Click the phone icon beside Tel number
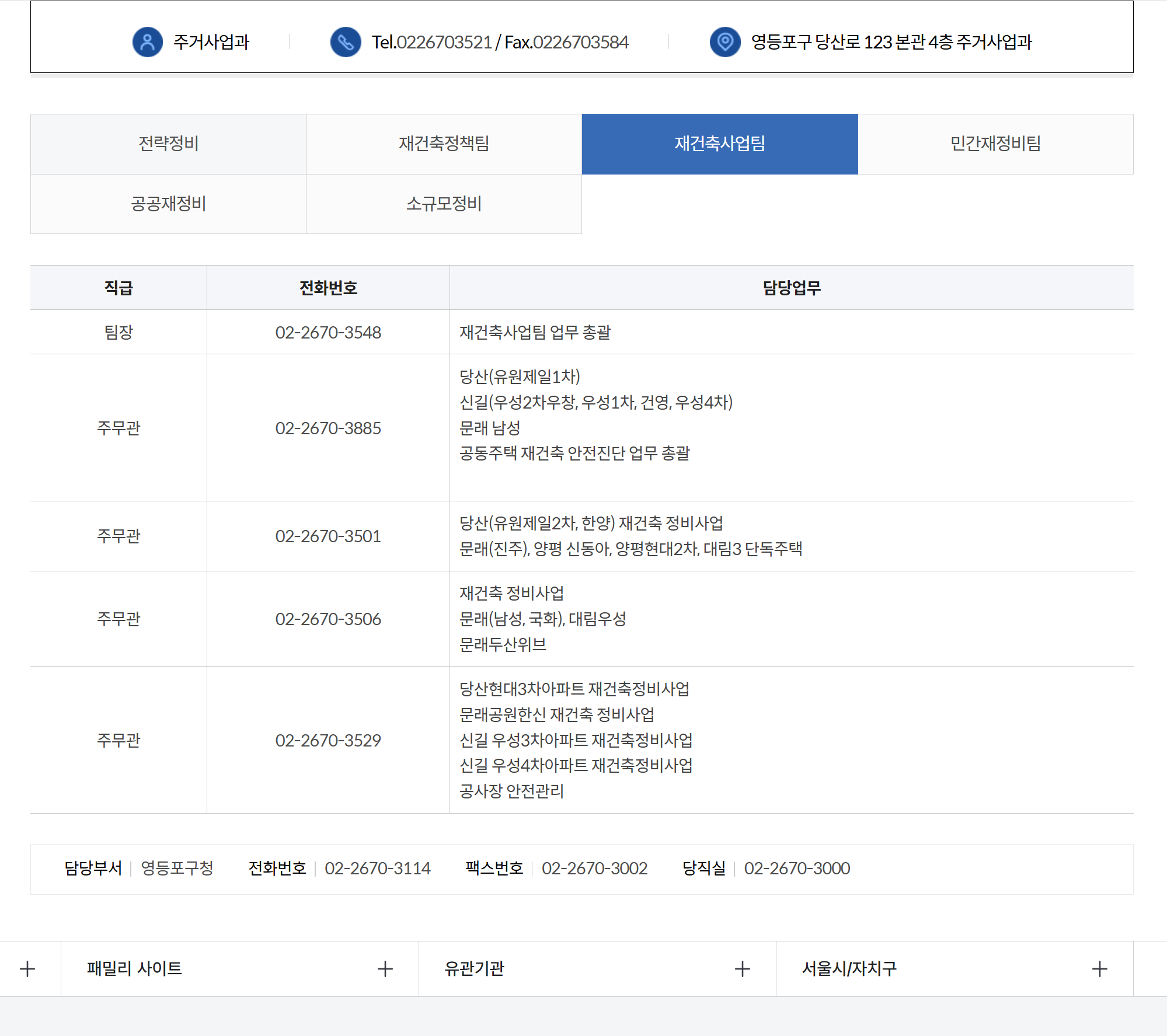 coord(346,42)
